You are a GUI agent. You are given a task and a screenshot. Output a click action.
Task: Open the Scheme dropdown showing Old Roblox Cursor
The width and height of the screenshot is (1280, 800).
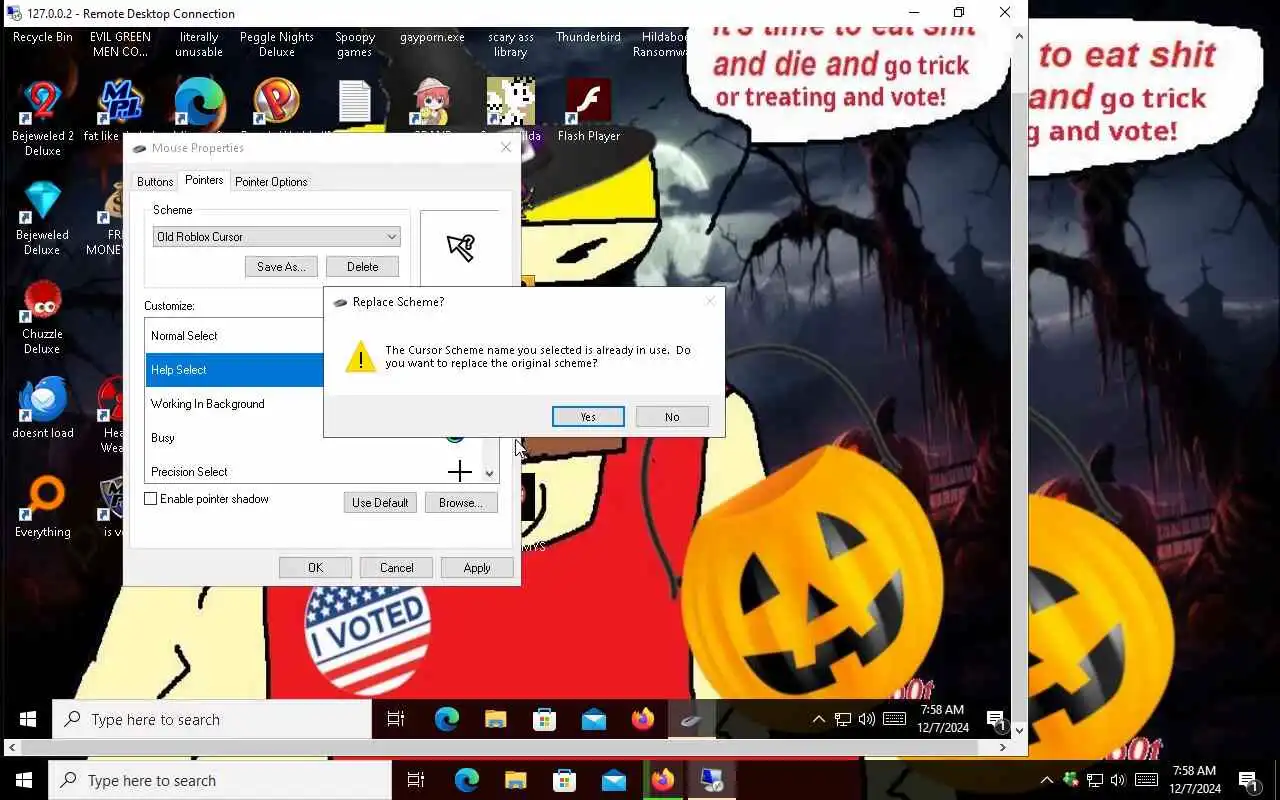[276, 237]
